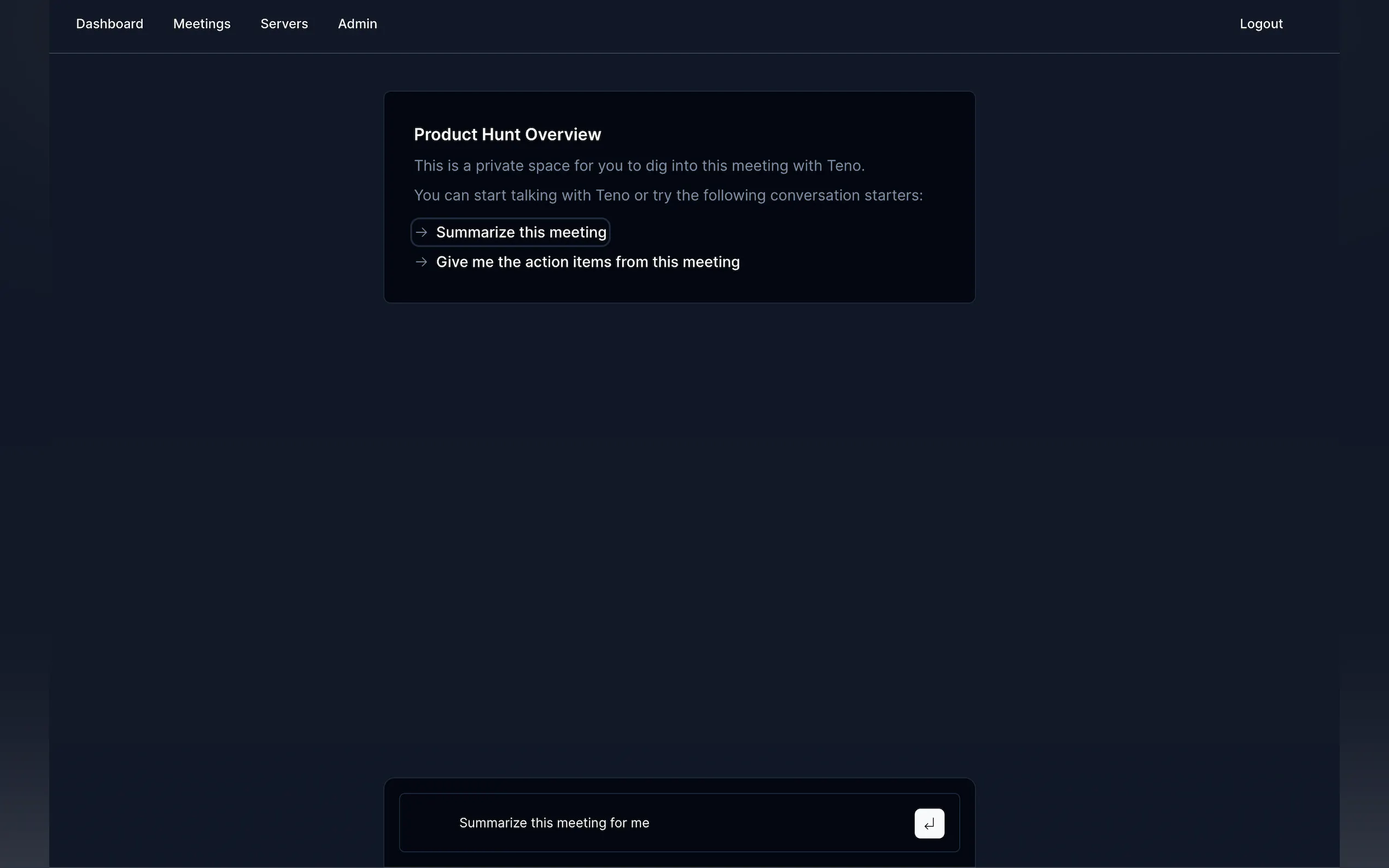Click the send message enter-arrow button
This screenshot has width=1389, height=868.
pyautogui.click(x=929, y=823)
